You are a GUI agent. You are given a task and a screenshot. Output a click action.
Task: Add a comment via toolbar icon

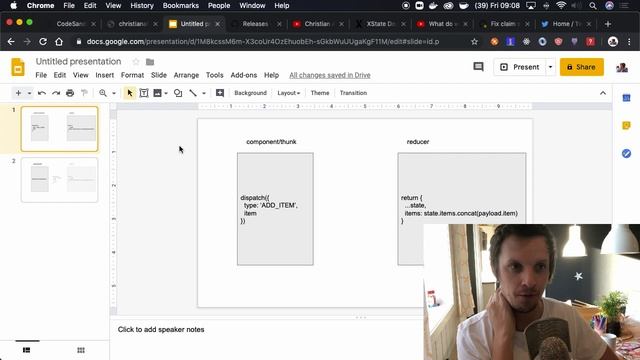click(x=220, y=93)
